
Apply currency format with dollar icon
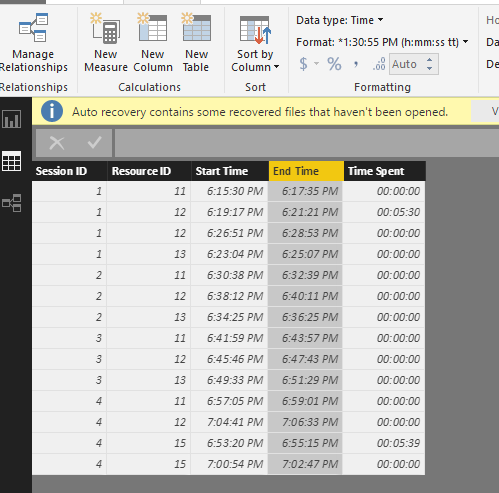tap(303, 64)
